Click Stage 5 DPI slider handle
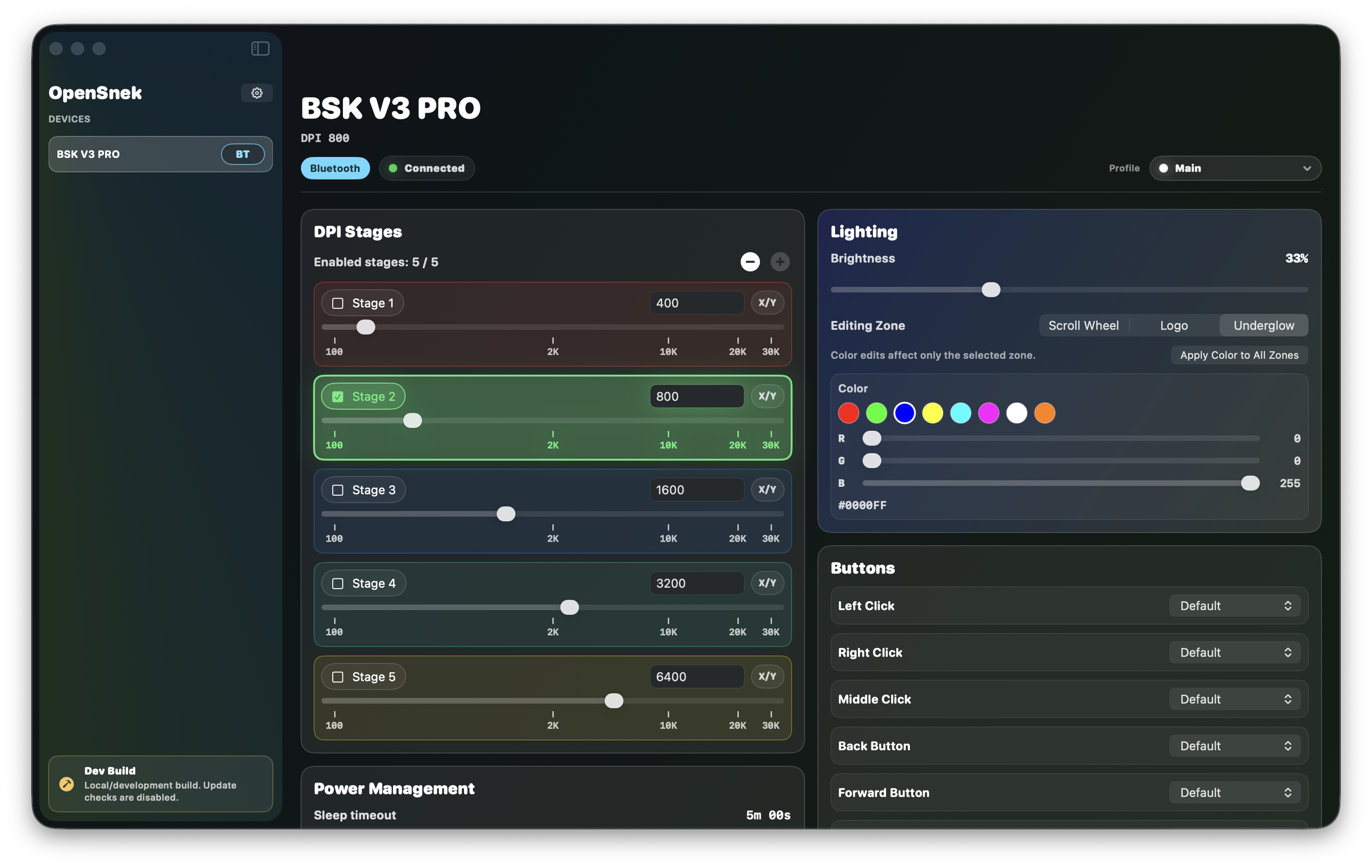 tap(614, 701)
